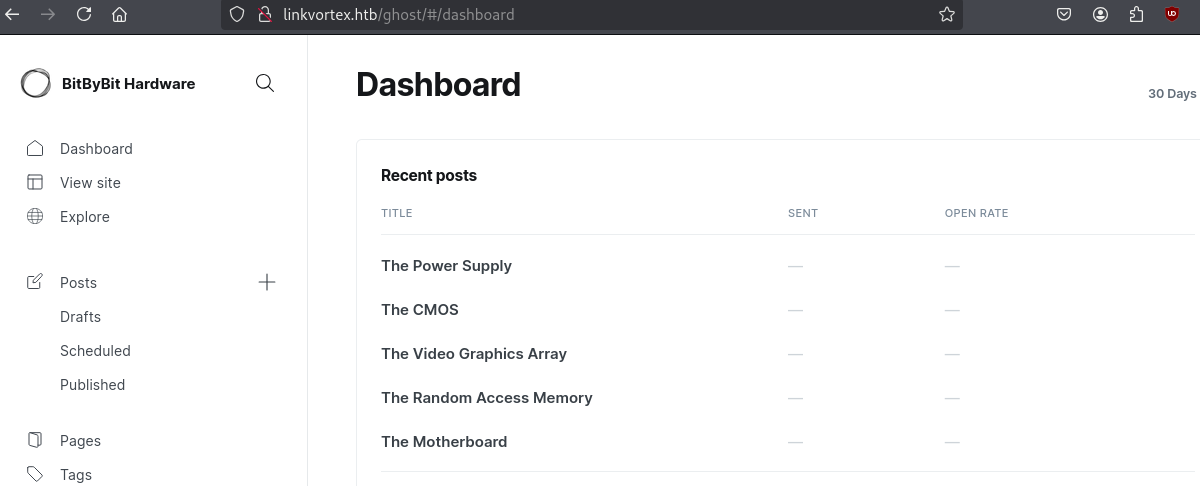Open the uBlock Origin extension icon

pos(1172,14)
